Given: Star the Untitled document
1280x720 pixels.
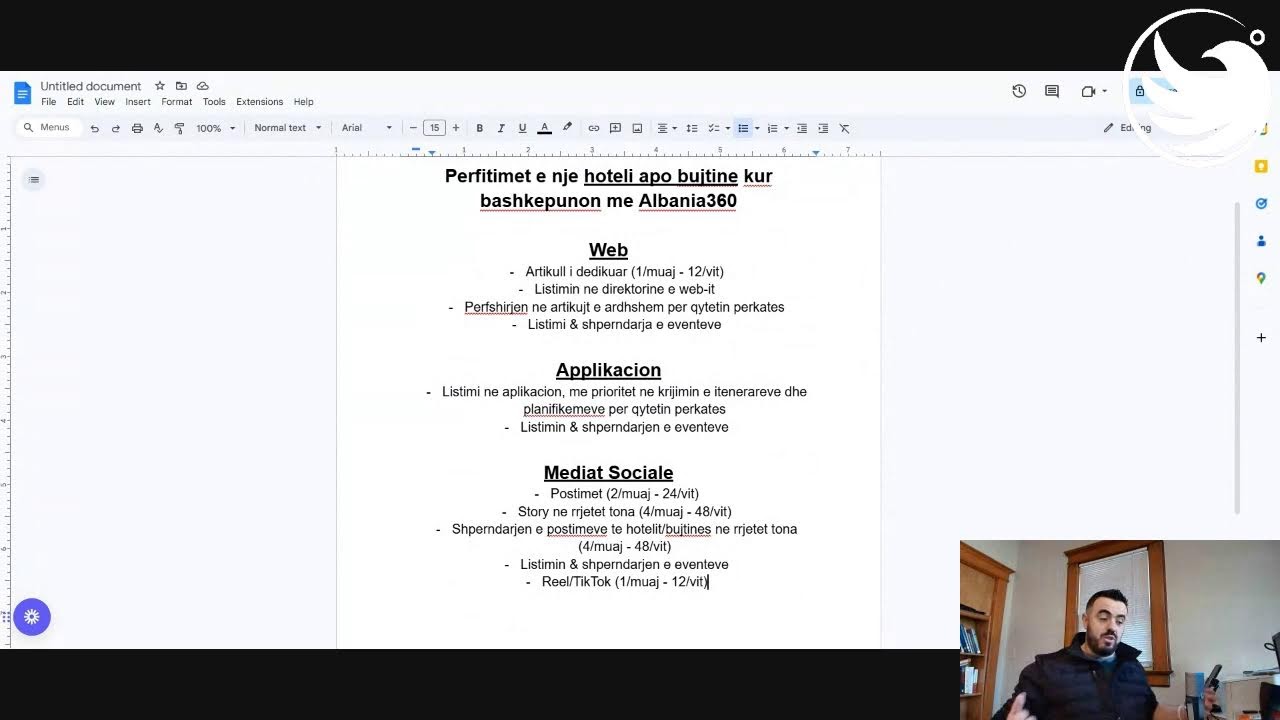Looking at the screenshot, I should point(160,86).
